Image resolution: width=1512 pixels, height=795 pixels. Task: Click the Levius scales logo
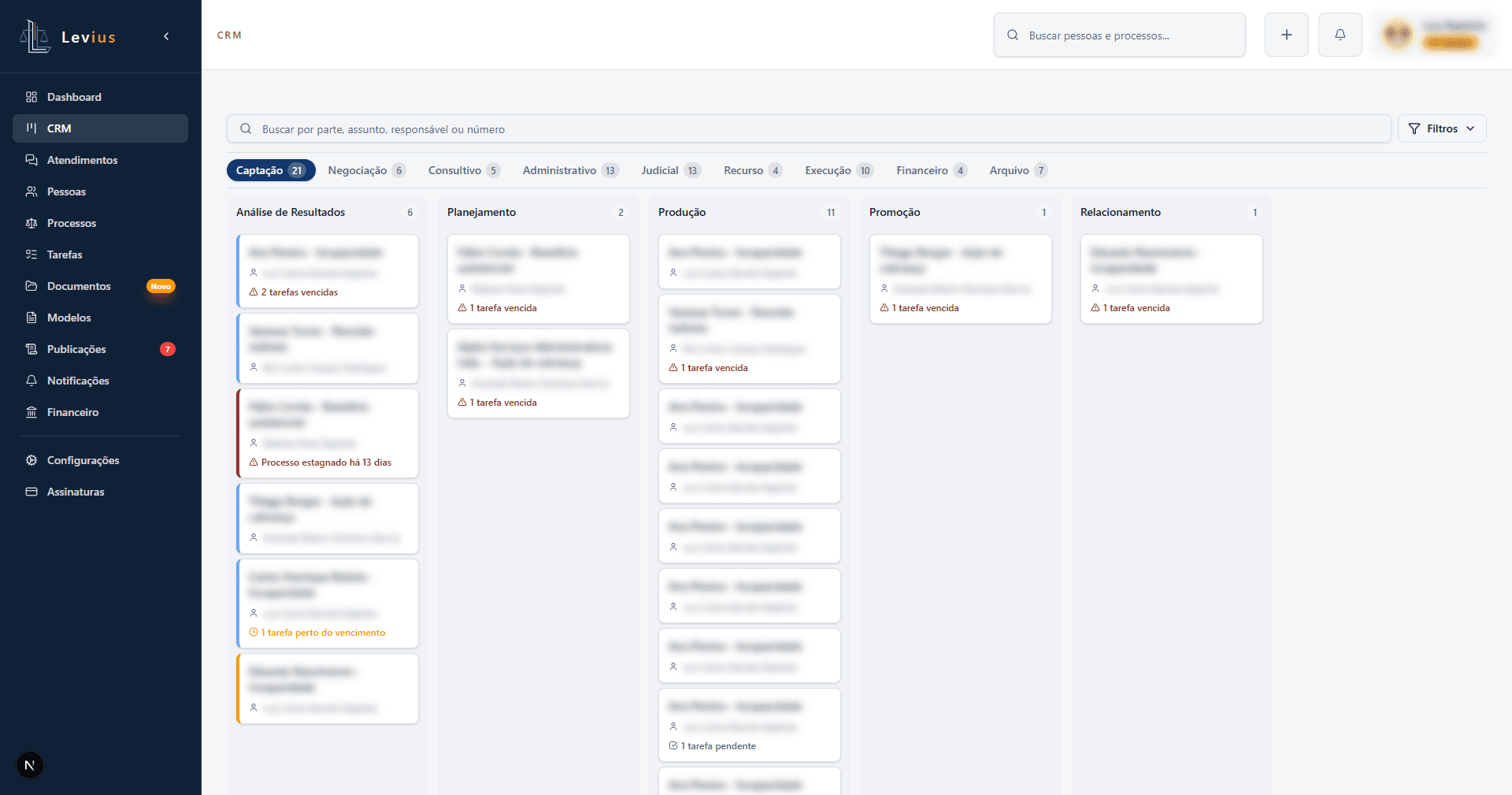tap(35, 36)
